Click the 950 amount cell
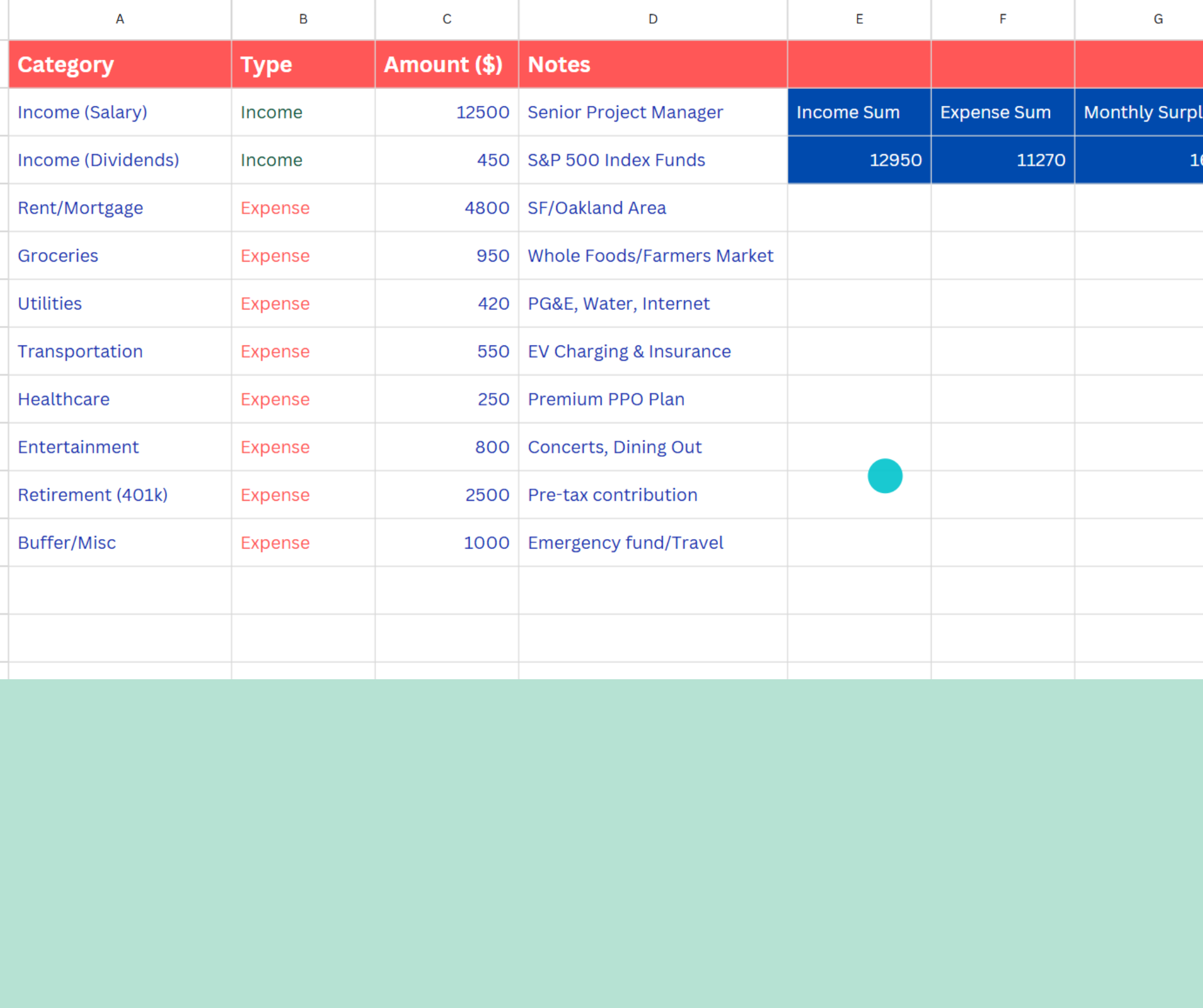1203x1008 pixels. point(447,256)
